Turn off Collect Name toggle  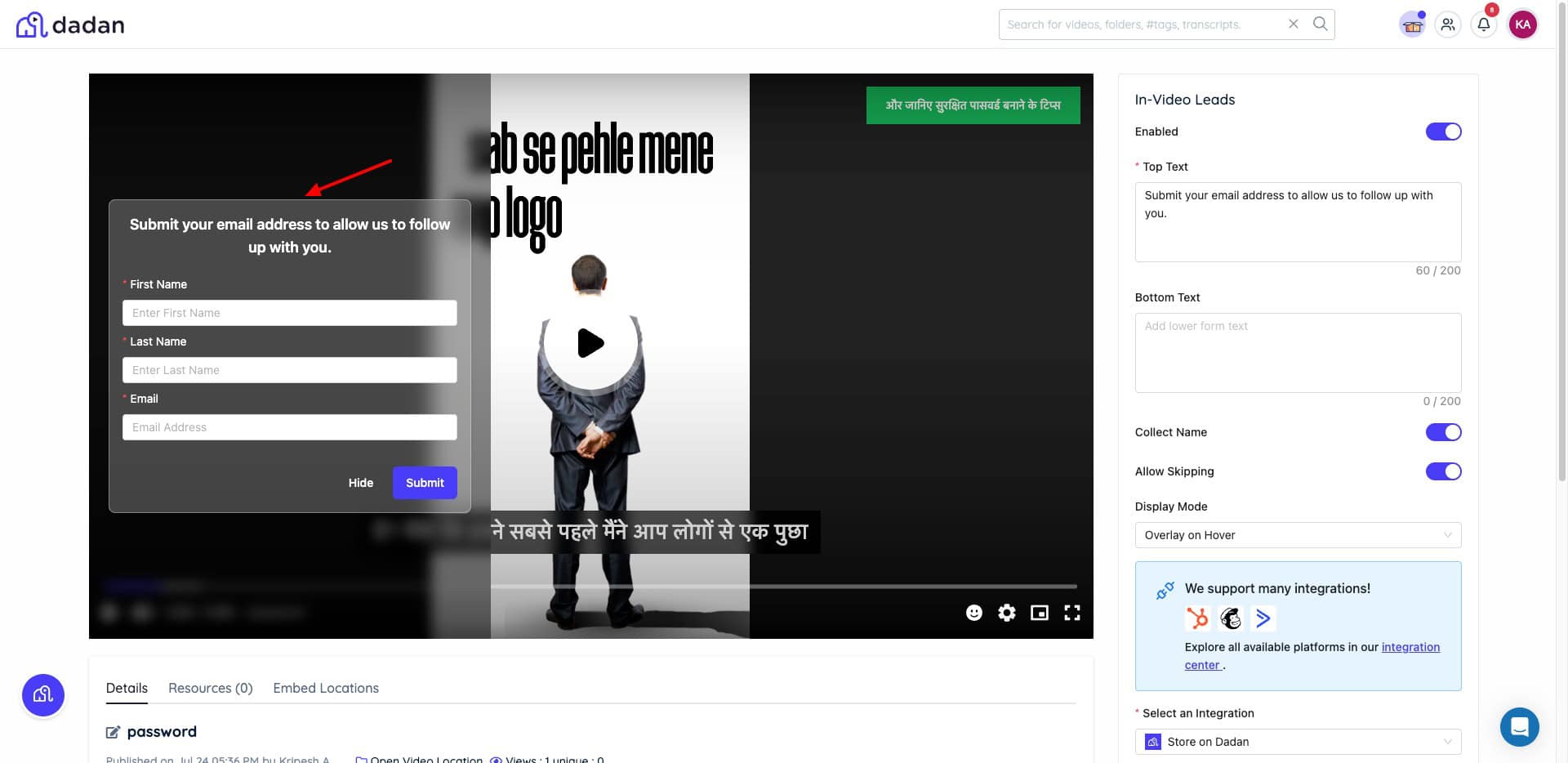1443,432
